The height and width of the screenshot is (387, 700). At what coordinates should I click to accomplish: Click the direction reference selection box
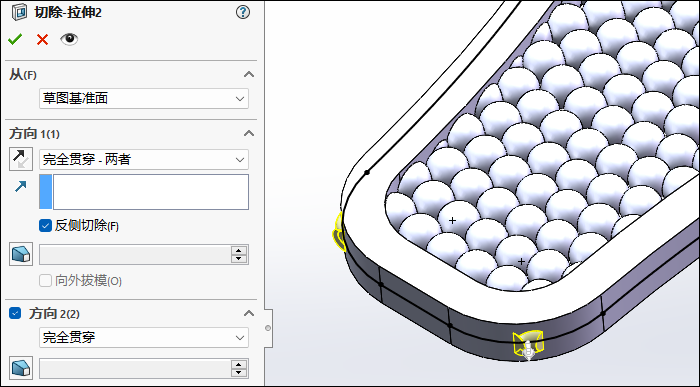144,192
